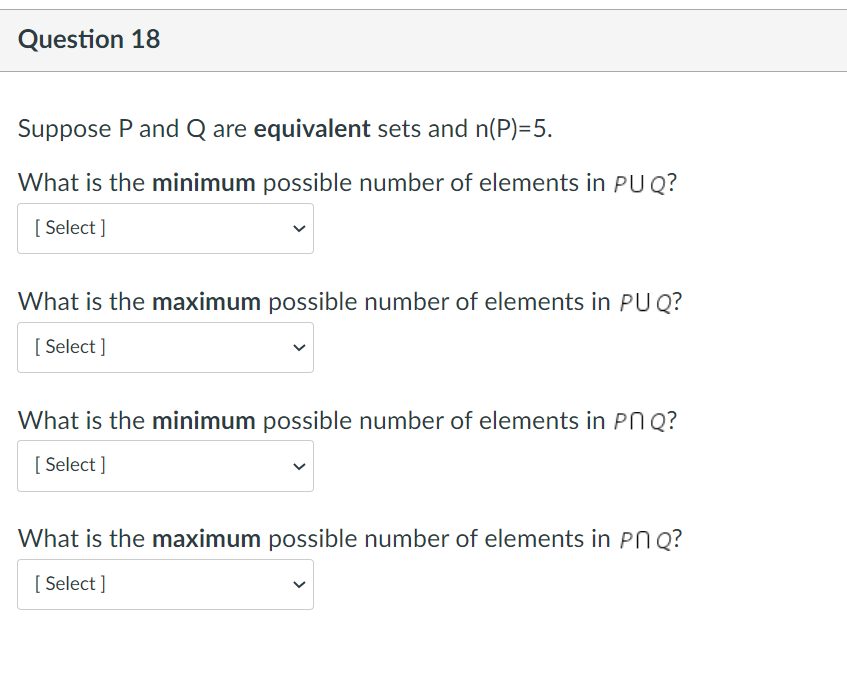
Task: Click the P∩Q notation in third question
Action: pos(640,420)
